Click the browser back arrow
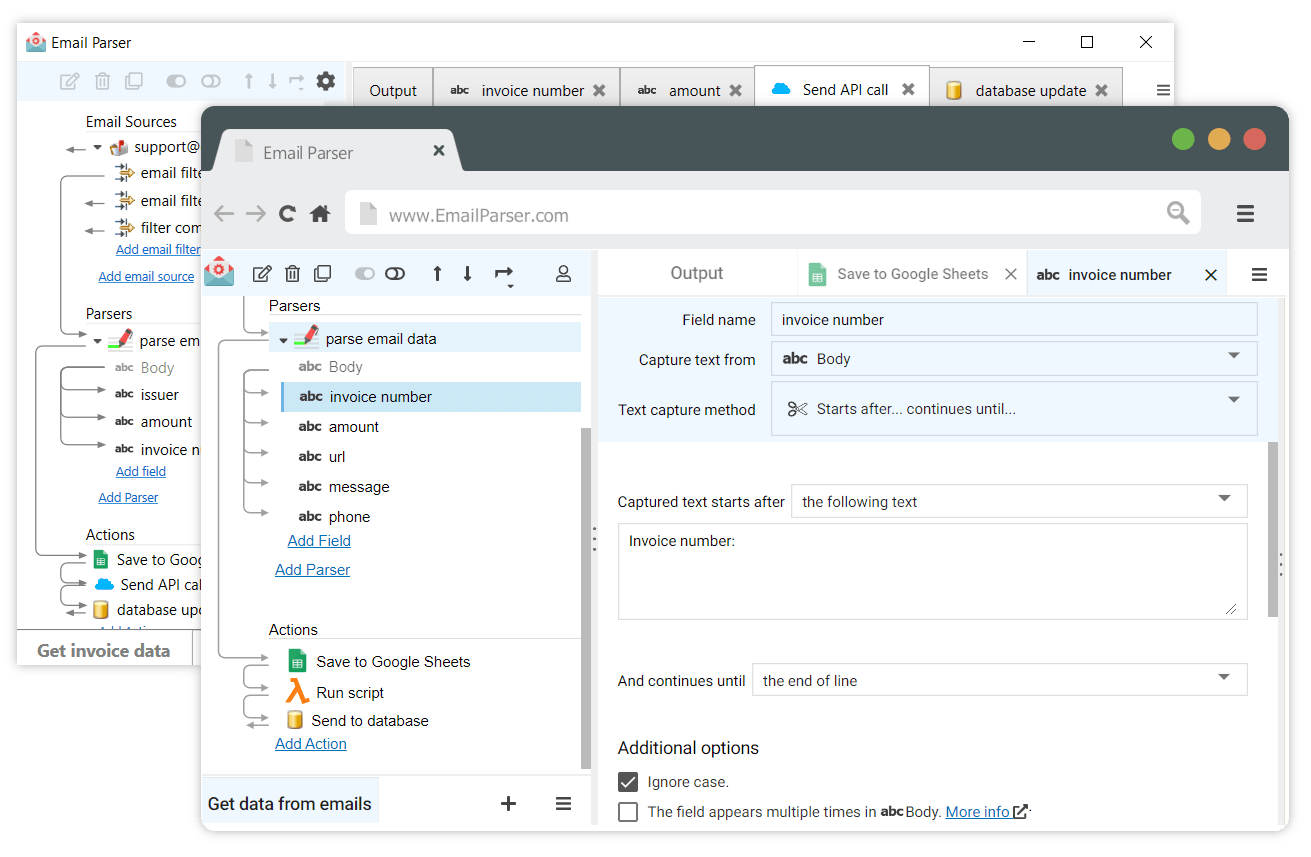This screenshot has width=1311, height=857. (224, 214)
